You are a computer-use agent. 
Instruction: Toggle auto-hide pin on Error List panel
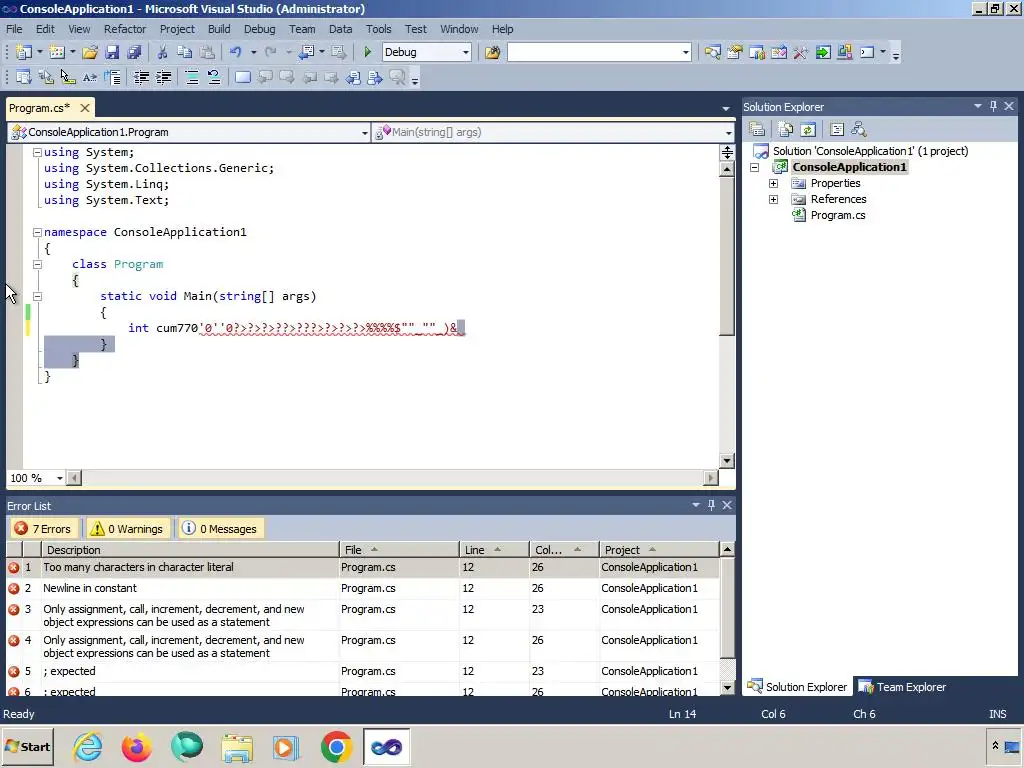tap(711, 505)
